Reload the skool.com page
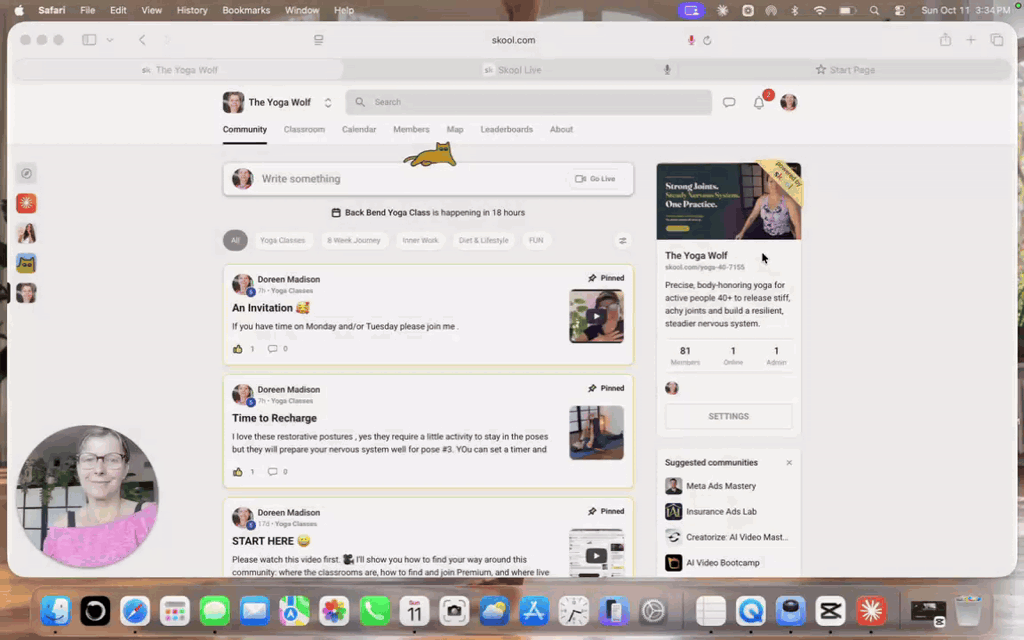 [x=707, y=40]
